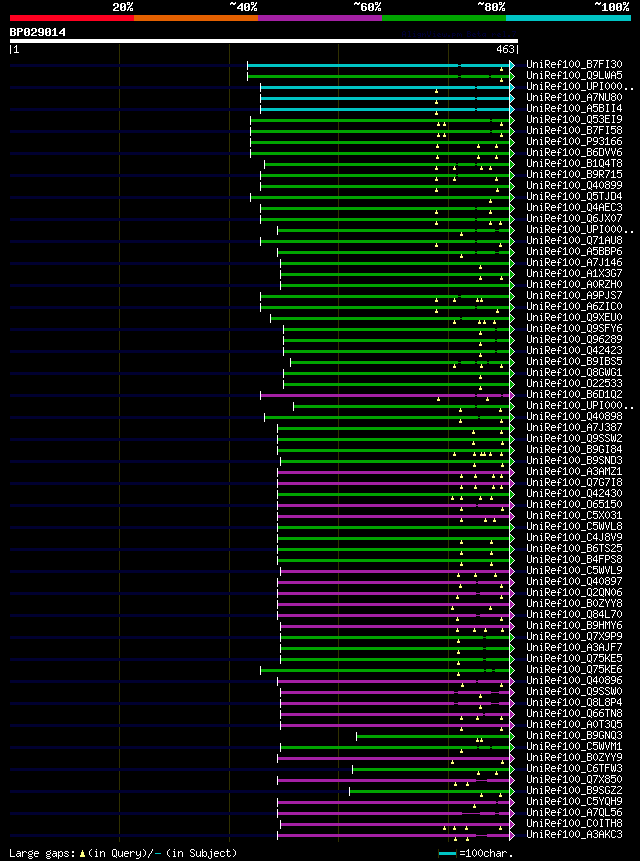This screenshot has height=861, width=640.
Task: Select the UniRef100_A9PJS7 label
Action: point(575,295)
